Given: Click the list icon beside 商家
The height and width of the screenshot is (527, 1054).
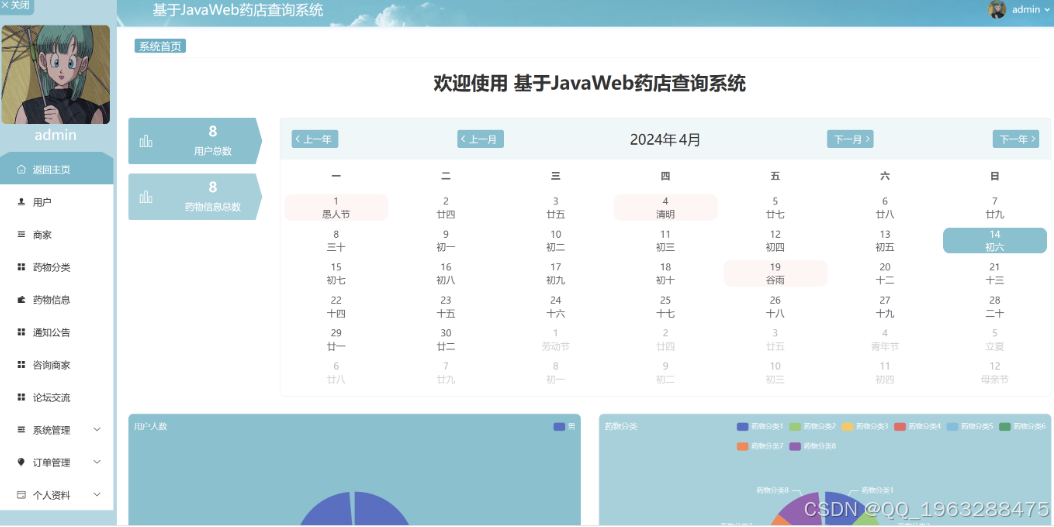Looking at the screenshot, I should 21,235.
